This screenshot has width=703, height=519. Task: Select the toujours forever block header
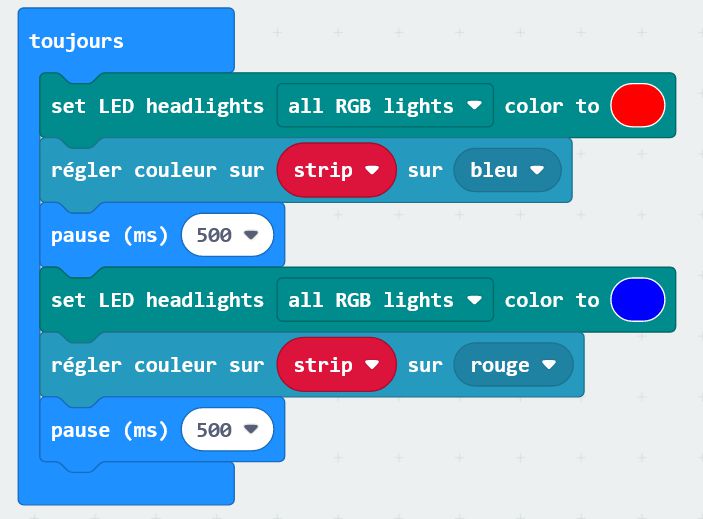tap(76, 41)
